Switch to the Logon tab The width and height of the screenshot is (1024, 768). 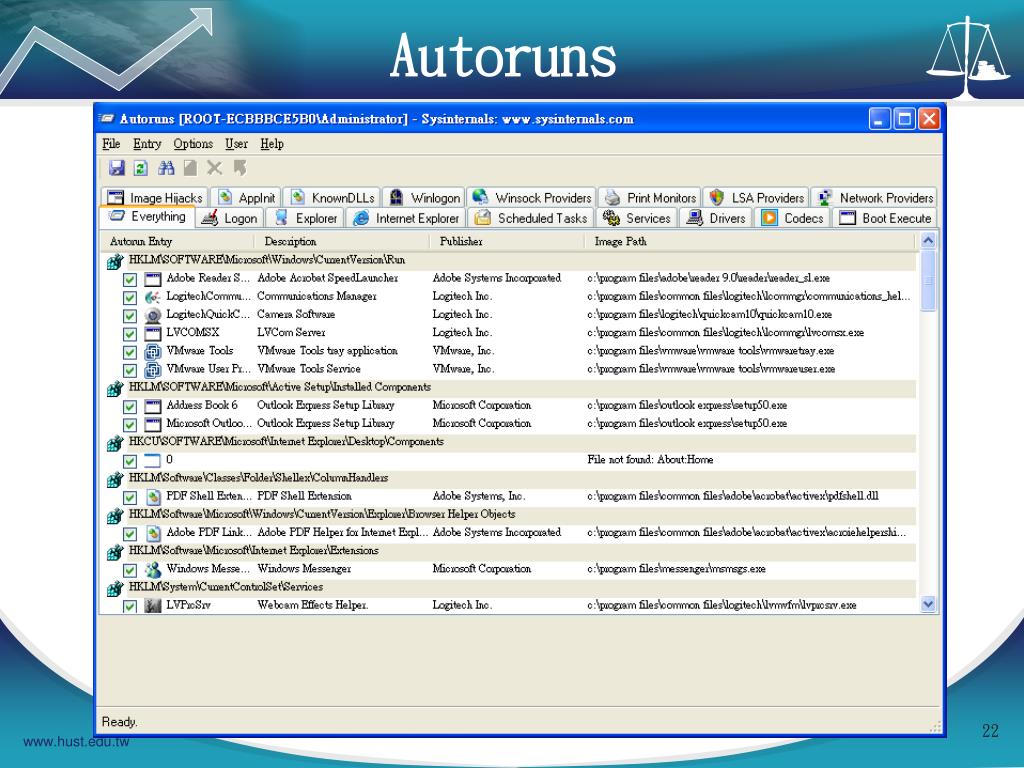tap(229, 218)
